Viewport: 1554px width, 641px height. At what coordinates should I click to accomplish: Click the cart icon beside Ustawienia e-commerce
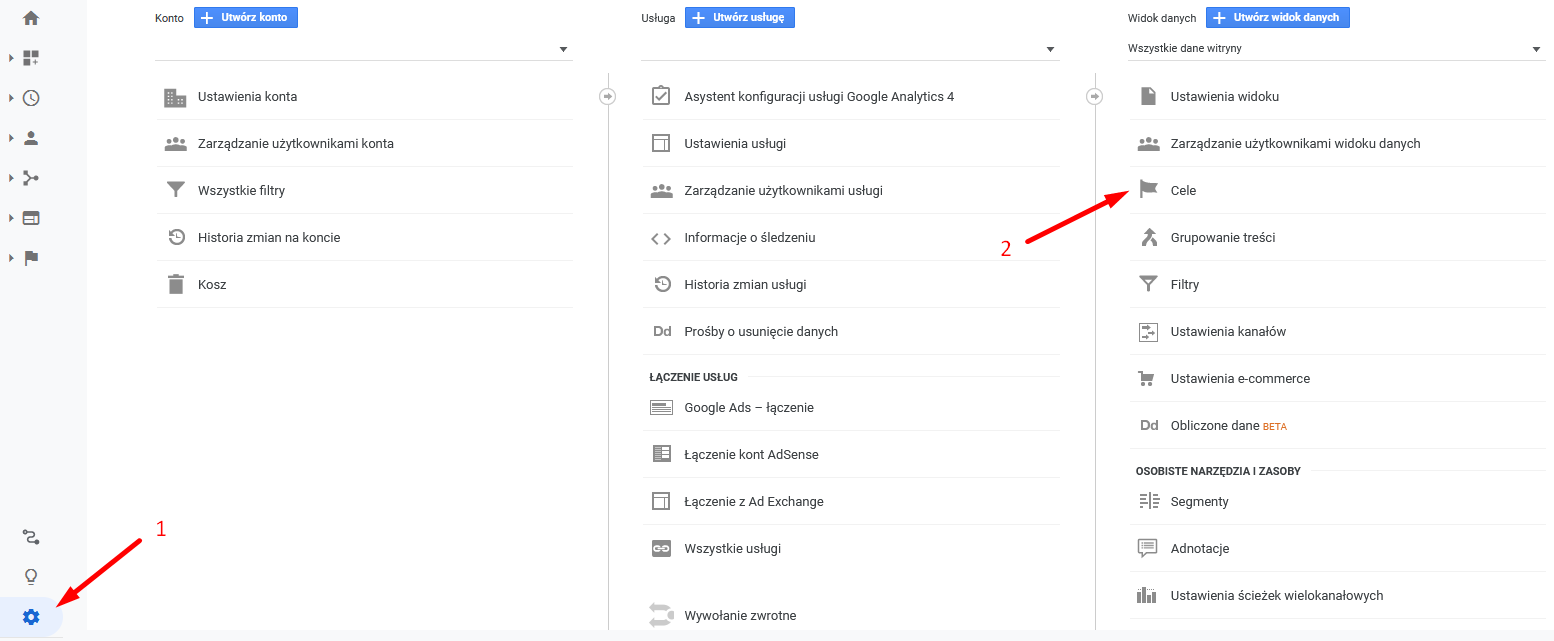click(1148, 378)
